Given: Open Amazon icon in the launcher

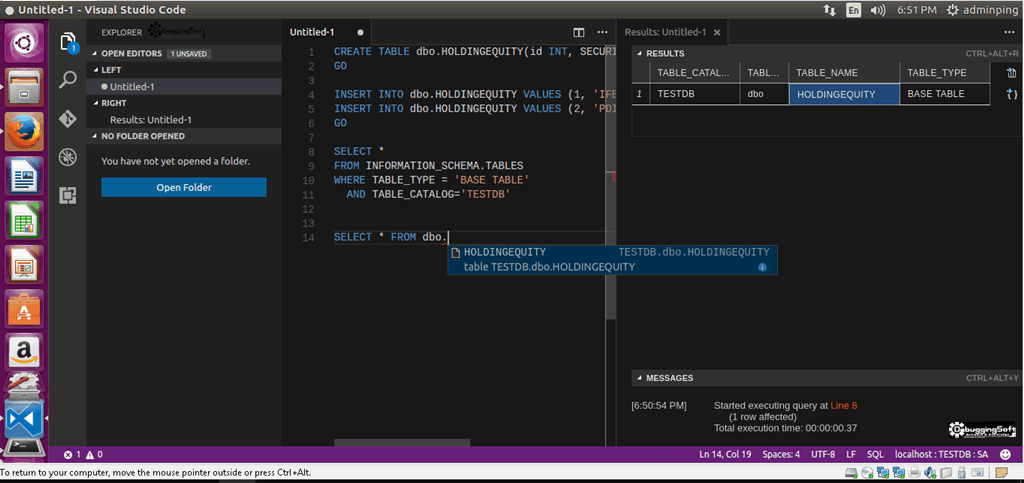Looking at the screenshot, I should point(25,353).
